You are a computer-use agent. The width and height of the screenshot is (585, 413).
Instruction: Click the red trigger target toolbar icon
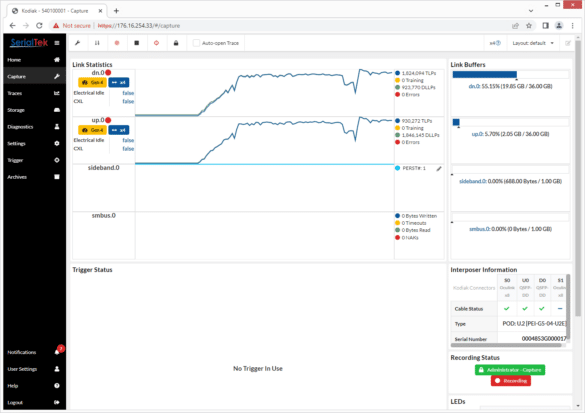[x=156, y=43]
